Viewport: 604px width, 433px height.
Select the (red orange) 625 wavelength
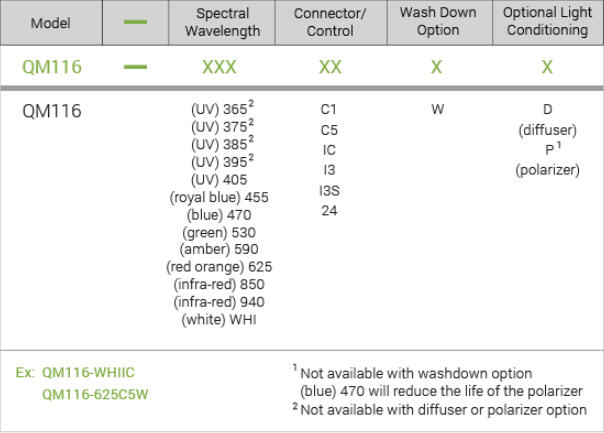219,267
